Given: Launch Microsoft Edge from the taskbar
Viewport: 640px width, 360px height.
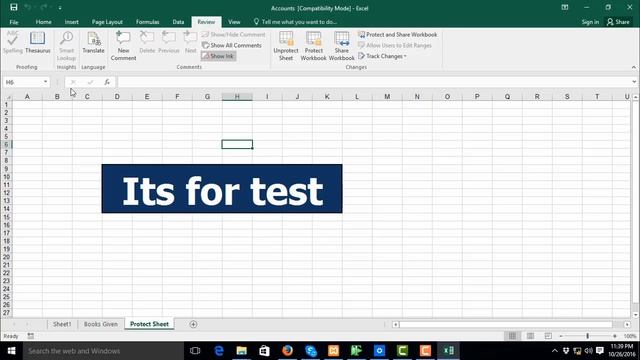Looking at the screenshot, I should [219, 351].
